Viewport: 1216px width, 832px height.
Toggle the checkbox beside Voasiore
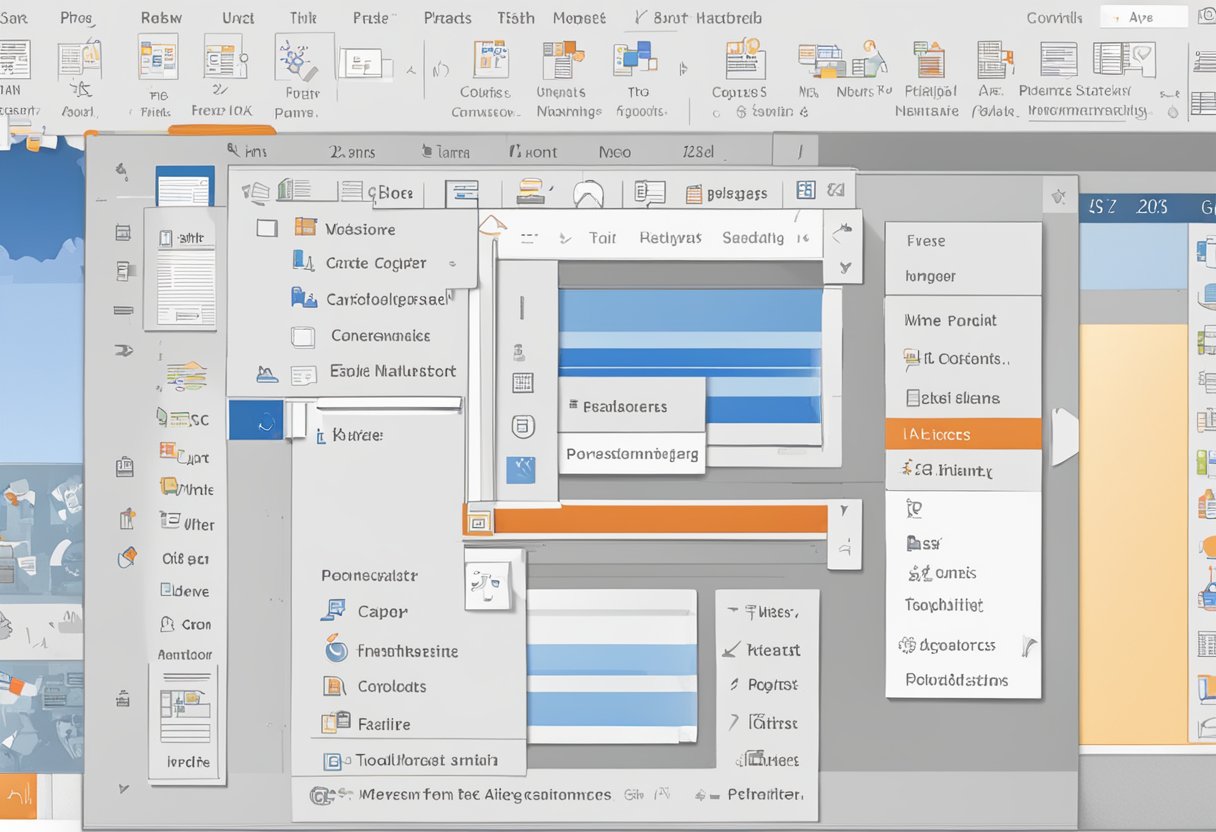[266, 228]
